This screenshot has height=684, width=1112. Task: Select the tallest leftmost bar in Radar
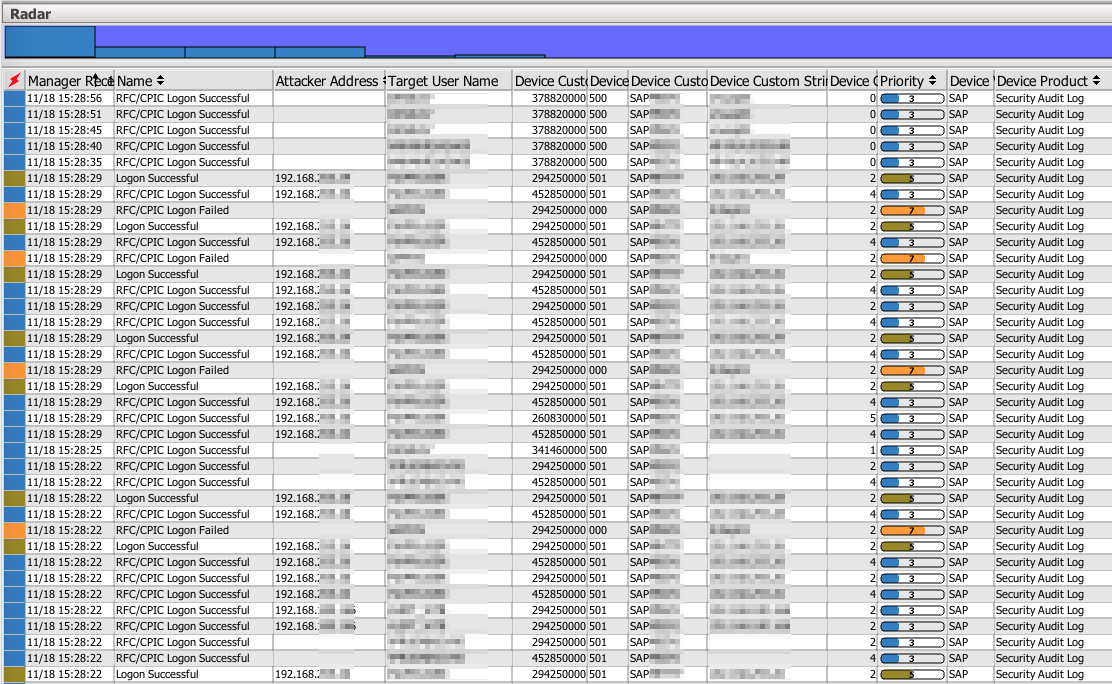pyautogui.click(x=50, y=42)
